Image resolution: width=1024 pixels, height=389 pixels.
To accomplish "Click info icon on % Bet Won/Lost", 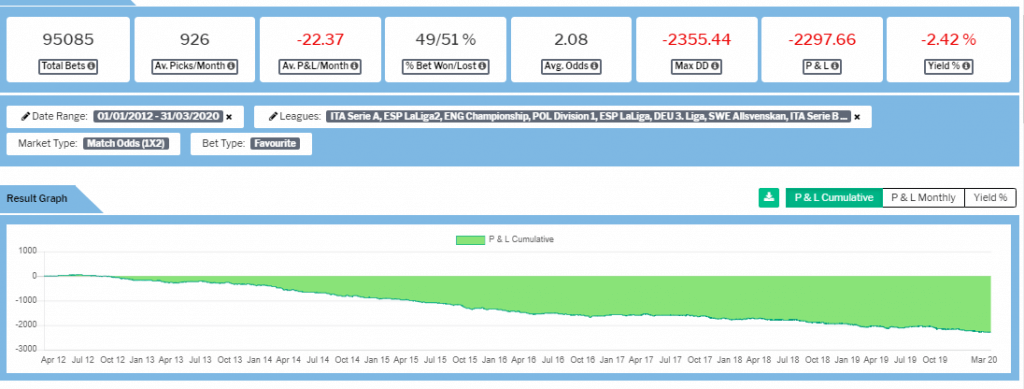I will coord(482,66).
